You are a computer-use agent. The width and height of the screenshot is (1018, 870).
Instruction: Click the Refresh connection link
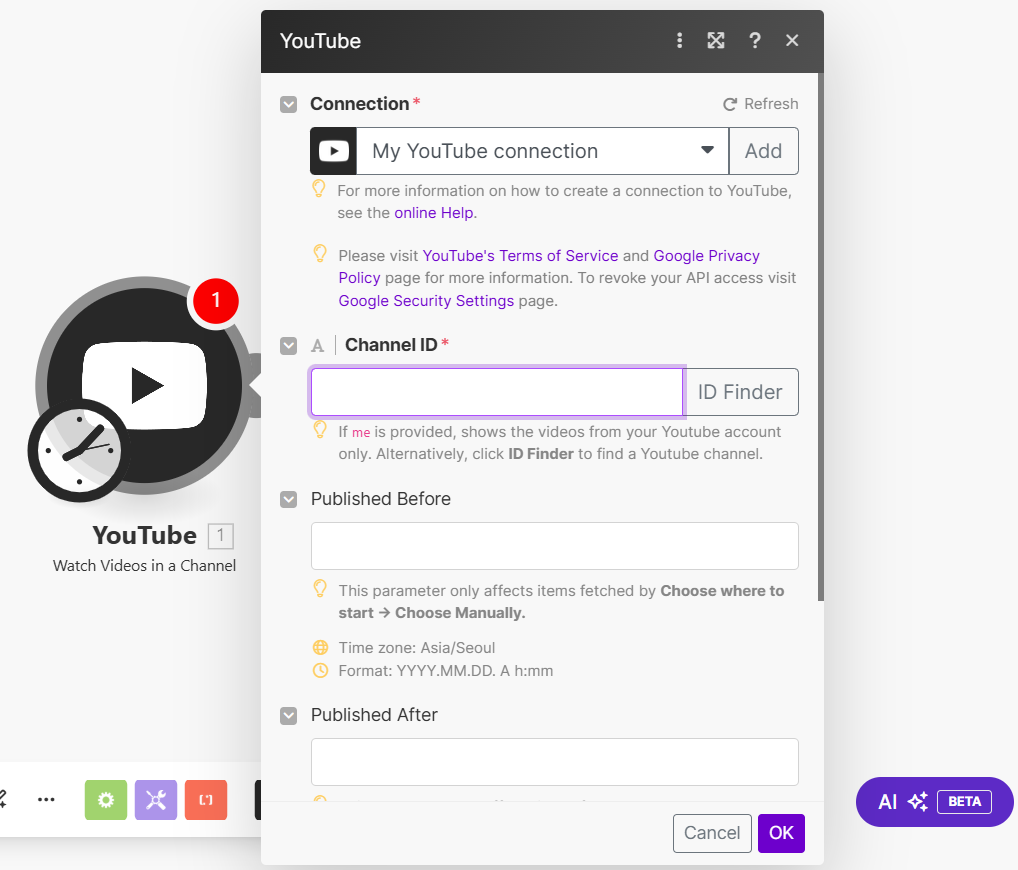pyautogui.click(x=761, y=104)
